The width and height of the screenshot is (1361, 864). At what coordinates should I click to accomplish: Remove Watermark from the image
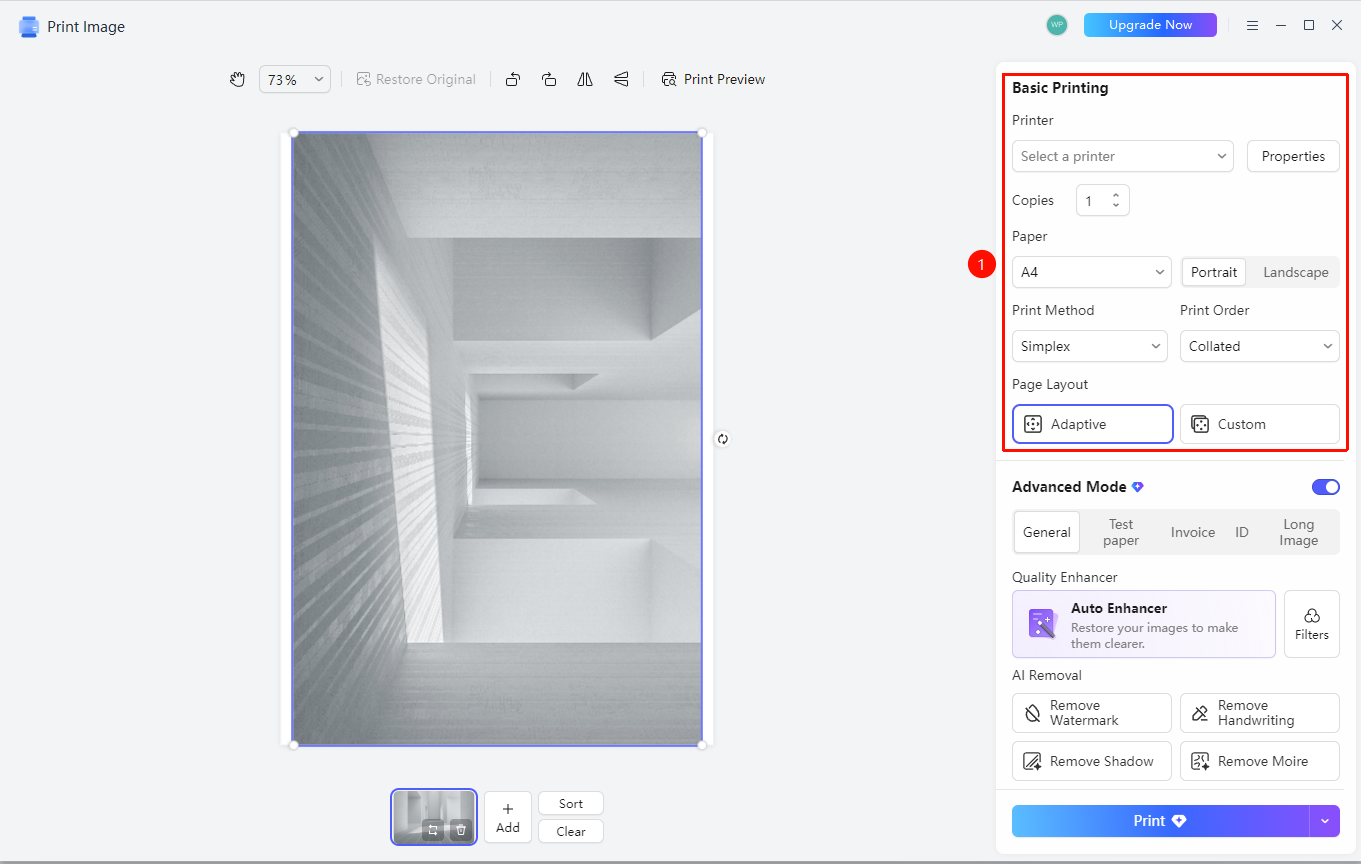[x=1092, y=713]
